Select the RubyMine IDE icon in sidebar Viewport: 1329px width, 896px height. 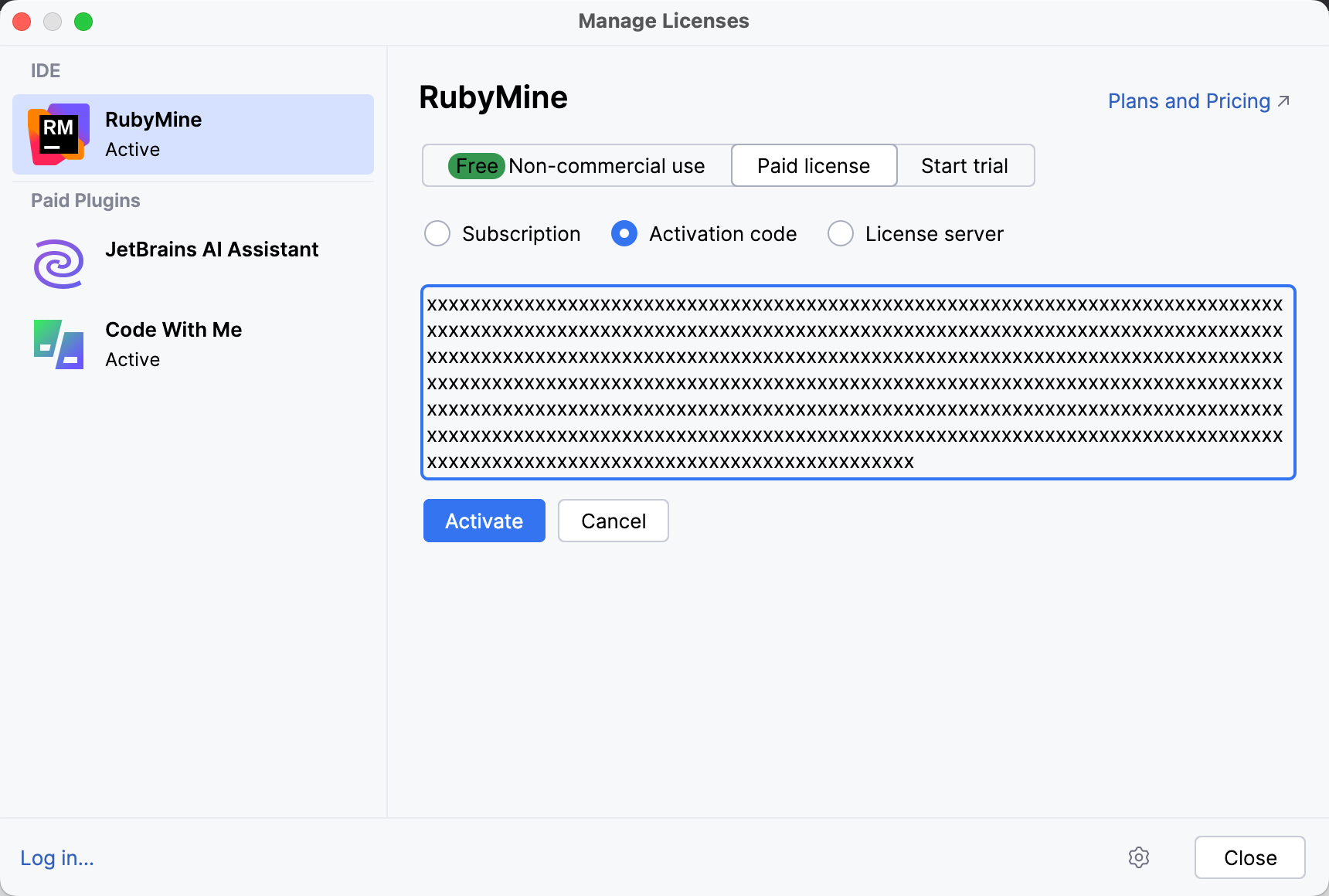point(57,134)
